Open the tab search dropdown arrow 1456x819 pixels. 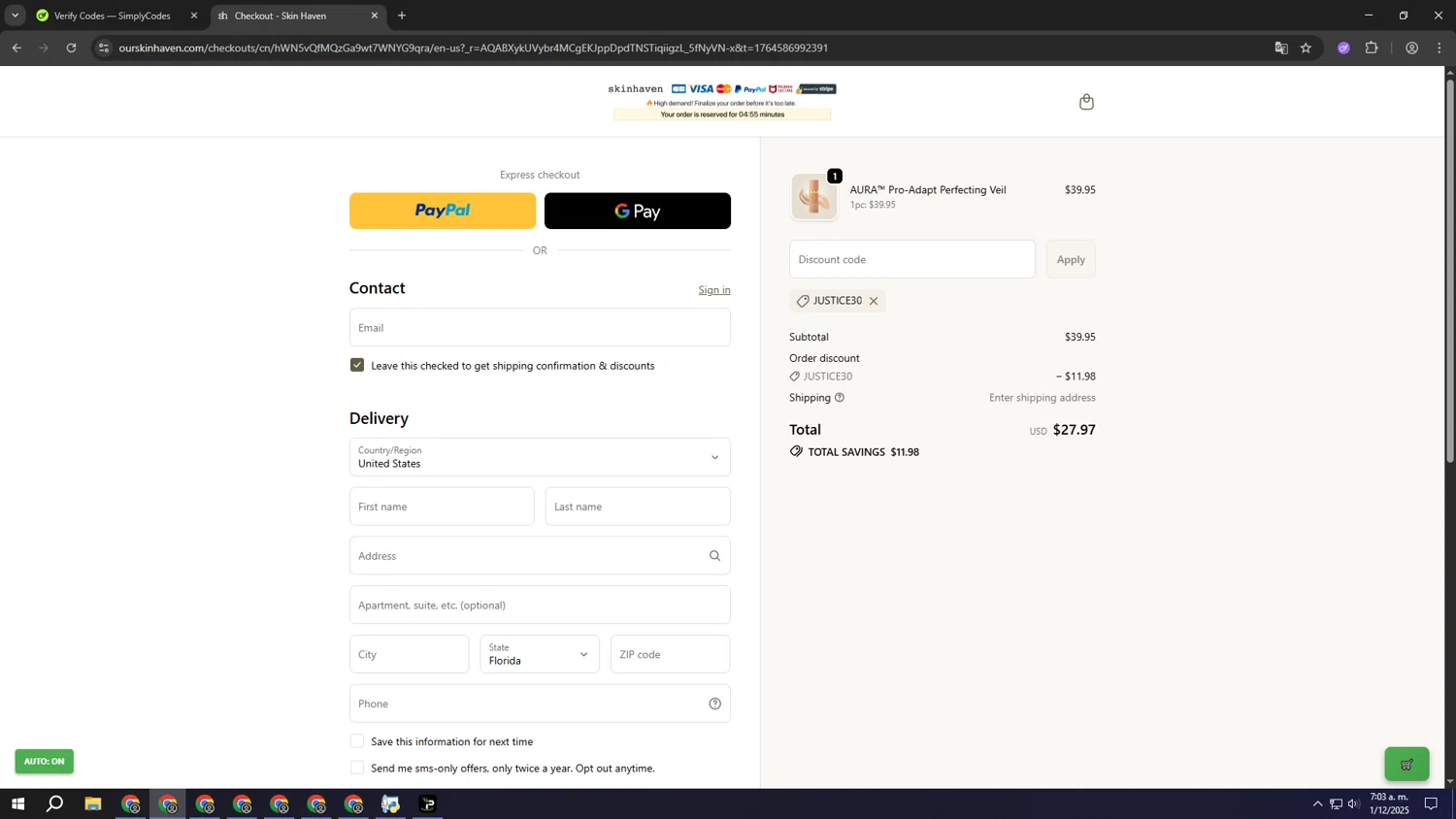(15, 16)
